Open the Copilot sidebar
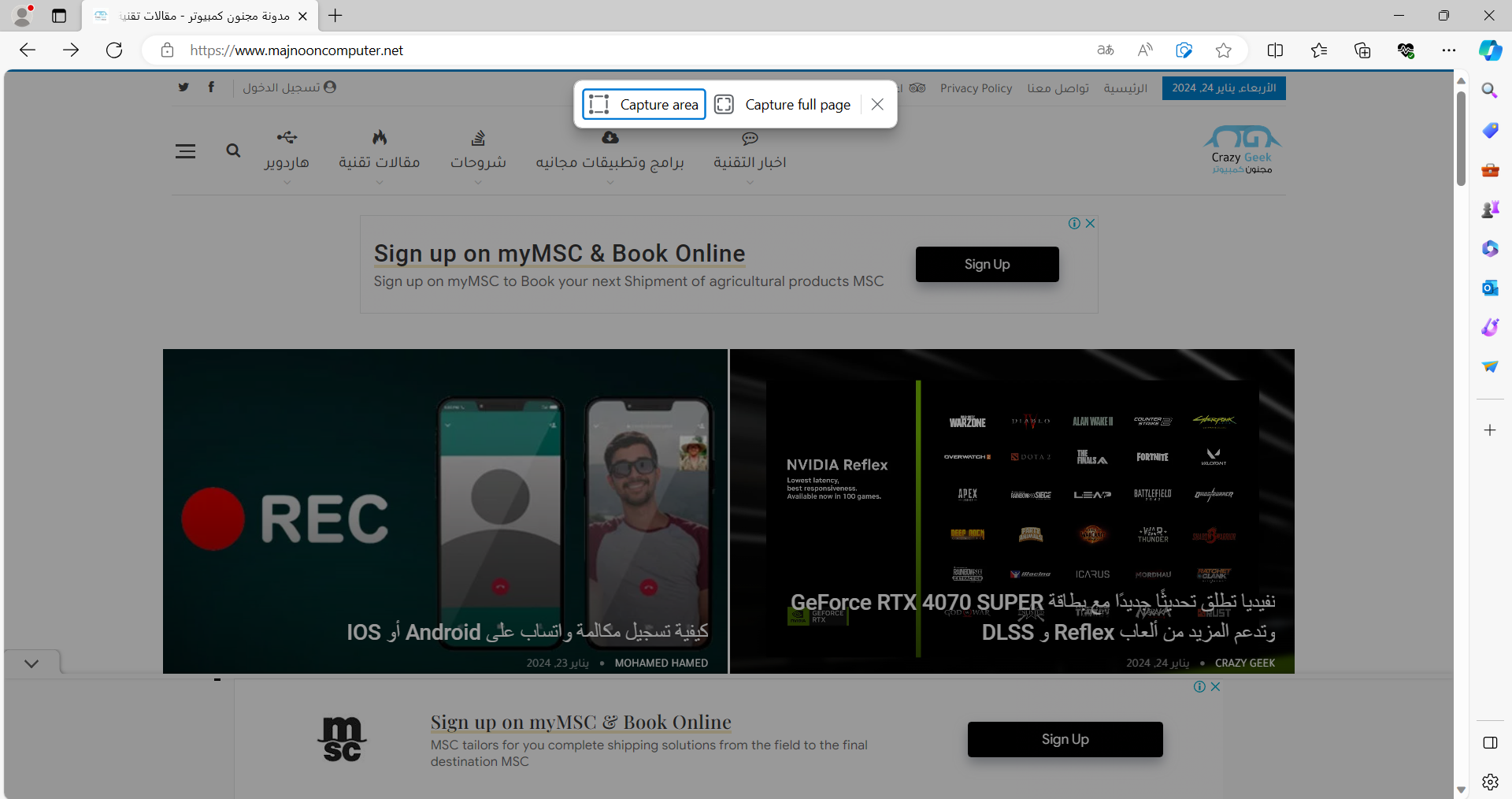The width and height of the screenshot is (1512, 799). (x=1490, y=50)
